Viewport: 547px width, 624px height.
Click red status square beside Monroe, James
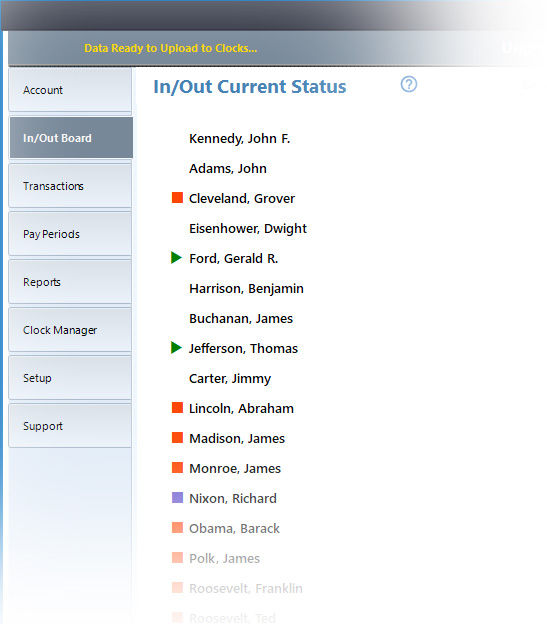pos(177,468)
